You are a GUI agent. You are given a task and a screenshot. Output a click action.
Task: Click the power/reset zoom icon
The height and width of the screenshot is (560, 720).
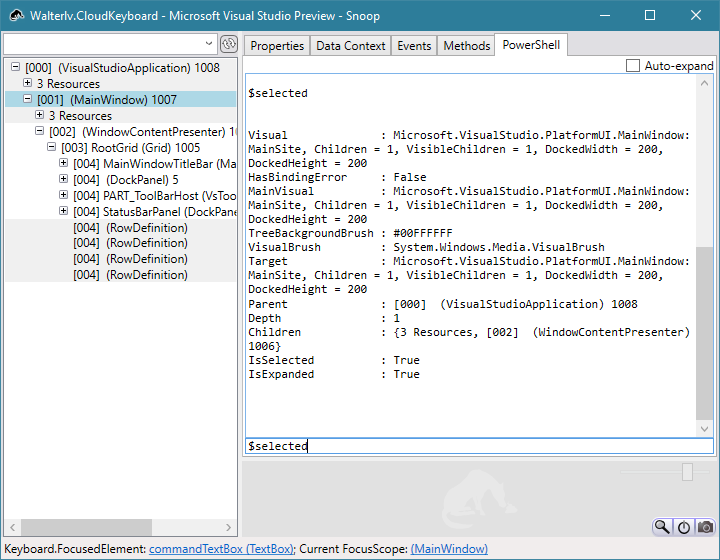(684, 527)
